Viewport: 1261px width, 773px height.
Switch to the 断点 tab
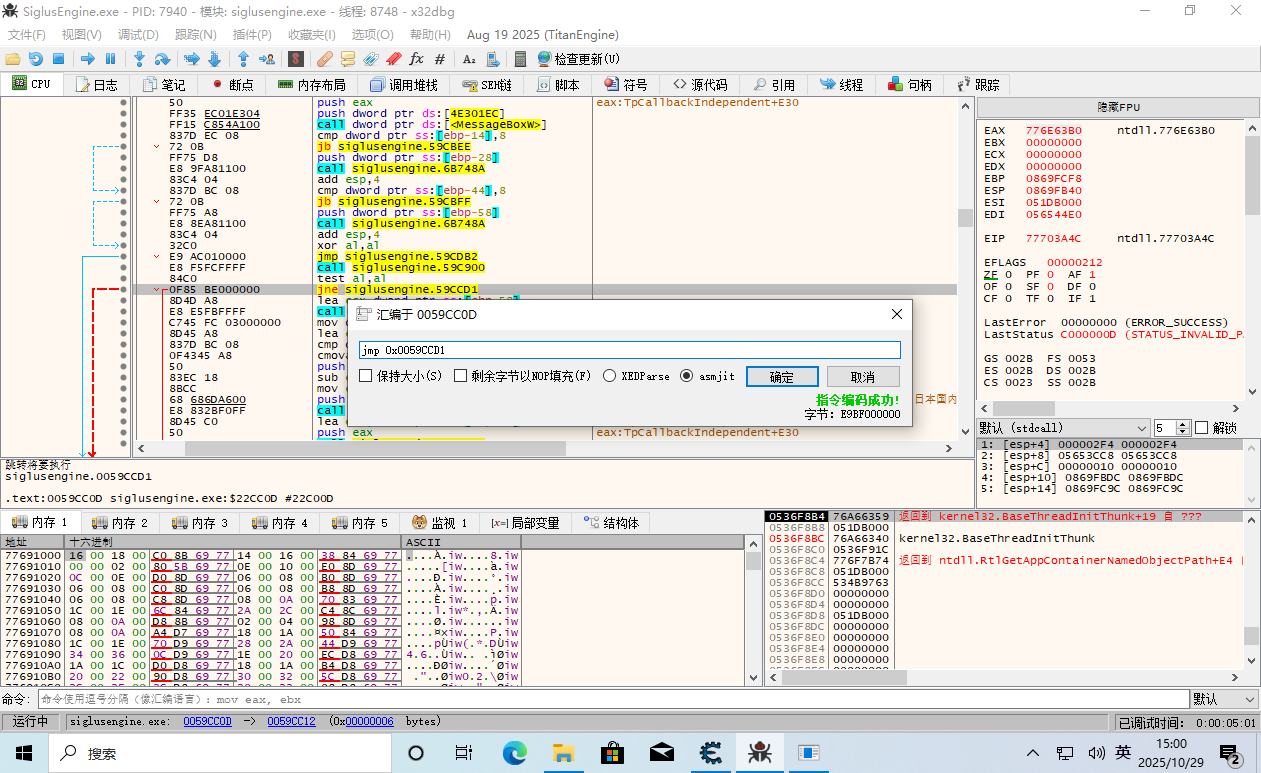pos(232,85)
